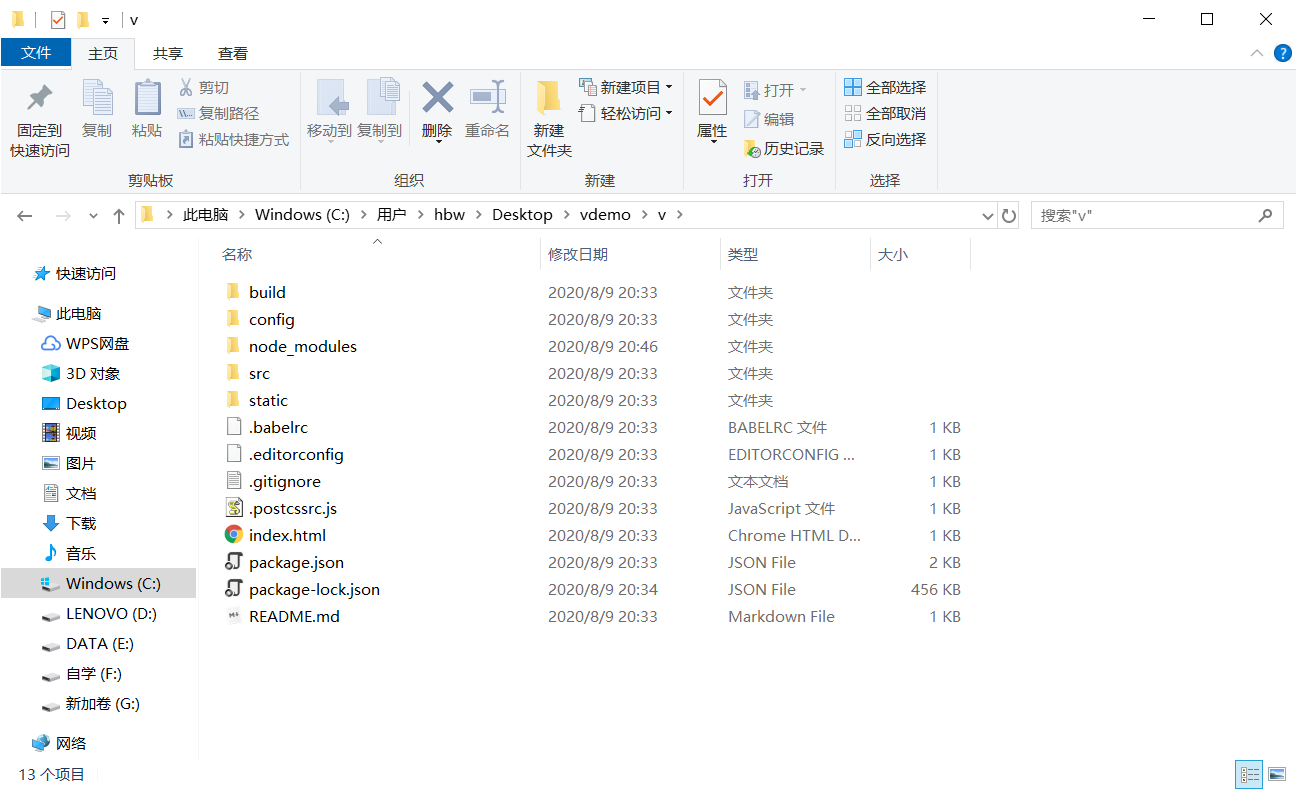Expand the address bar history dropdown
This screenshot has height=790, width=1297.
987,215
